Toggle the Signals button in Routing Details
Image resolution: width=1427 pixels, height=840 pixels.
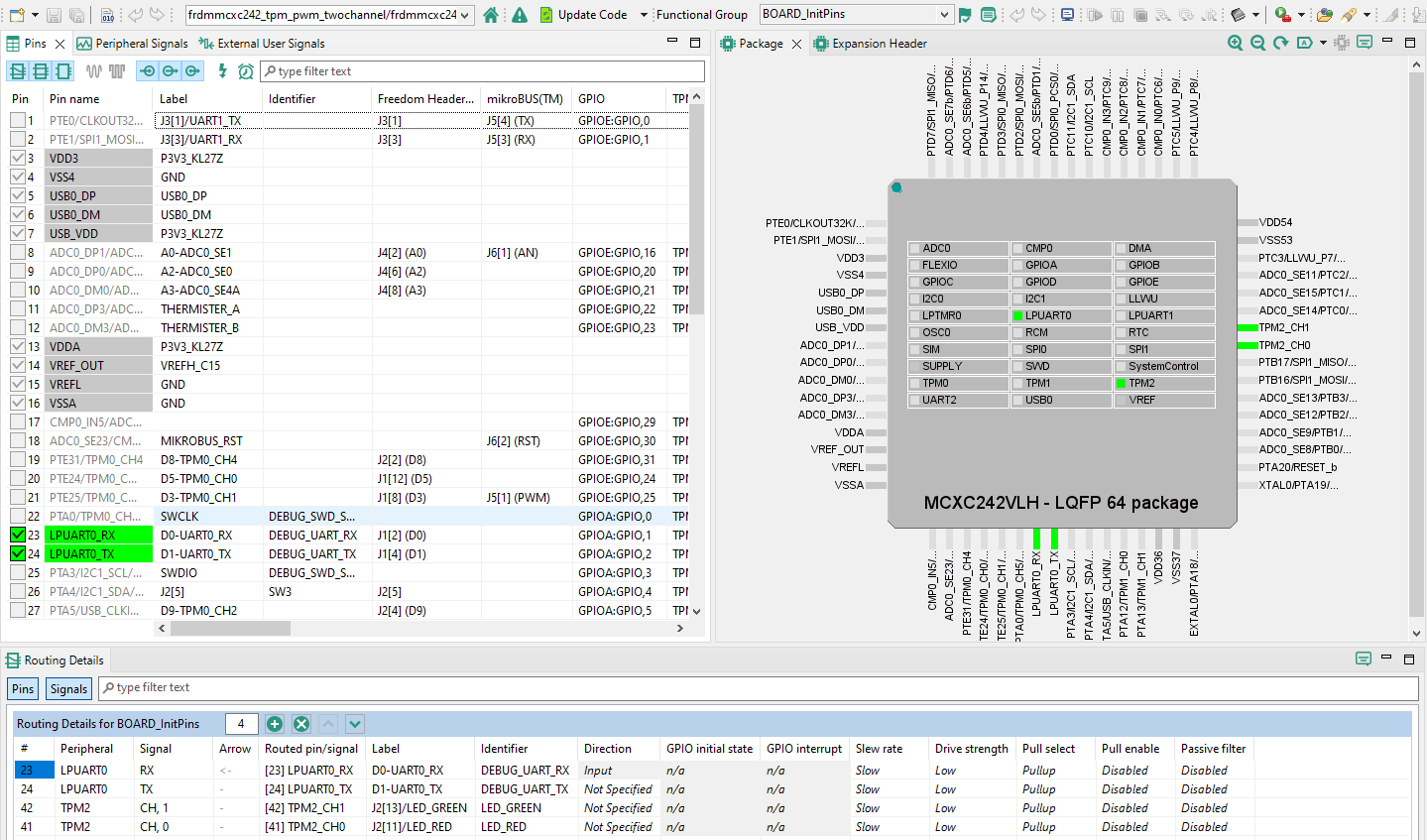[x=68, y=688]
